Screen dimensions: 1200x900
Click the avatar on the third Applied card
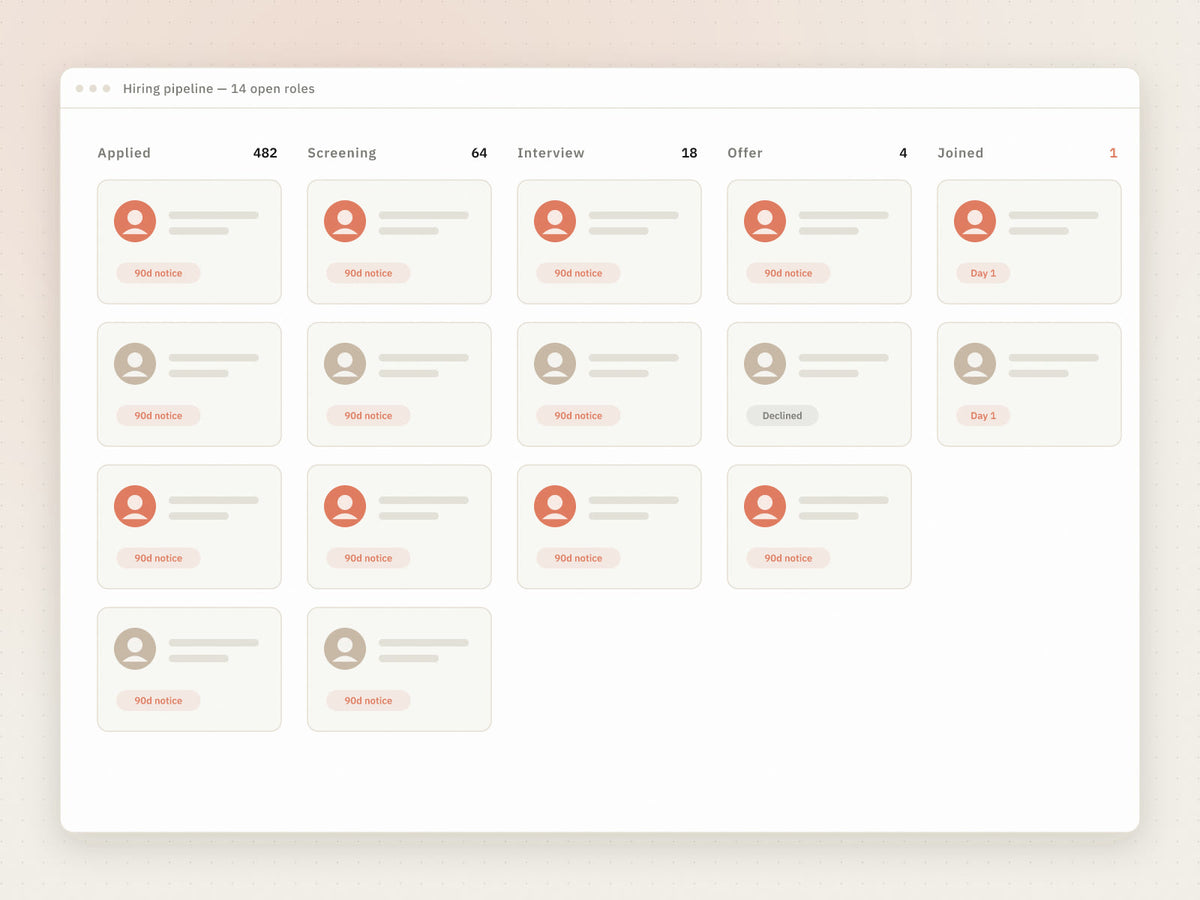coord(135,506)
